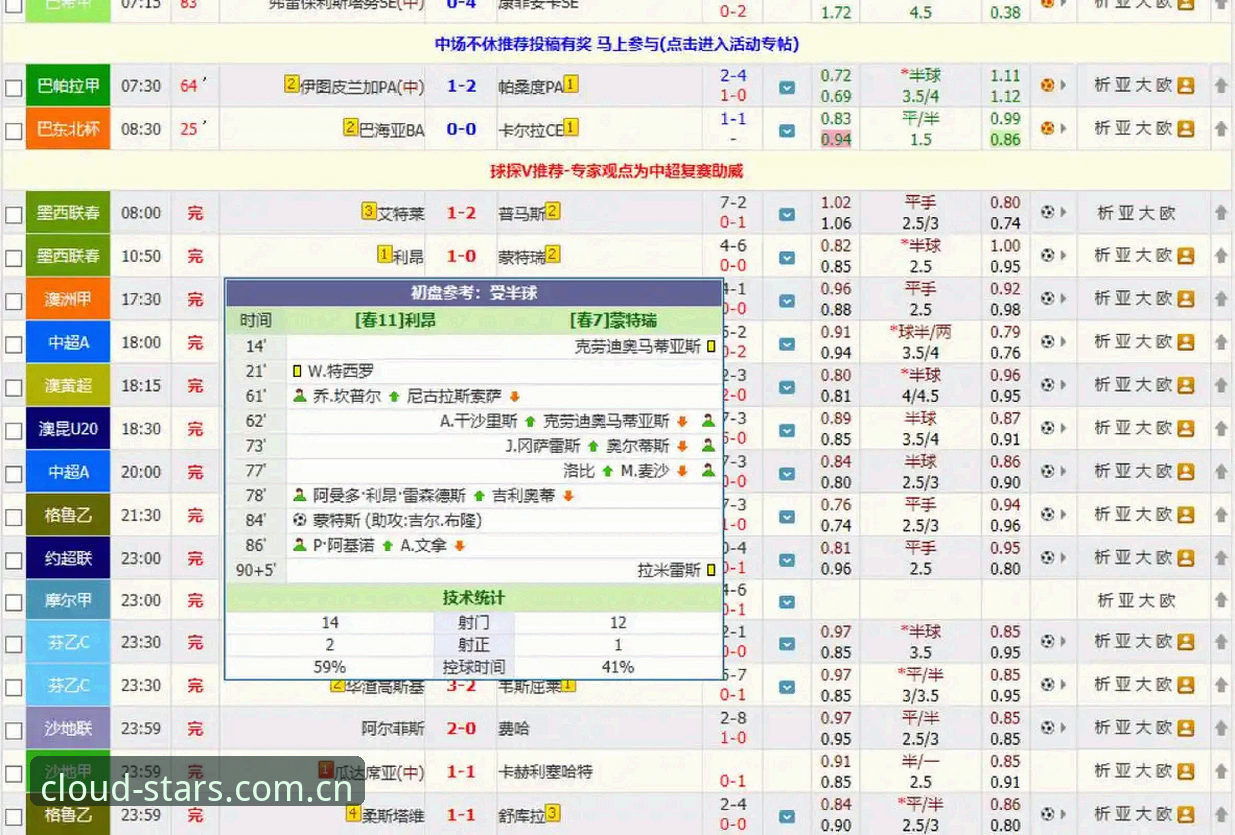Image resolution: width=1235 pixels, height=835 pixels.
Task: Pin 巴东北杯 match with its up arrow
Action: pyautogui.click(x=1221, y=130)
